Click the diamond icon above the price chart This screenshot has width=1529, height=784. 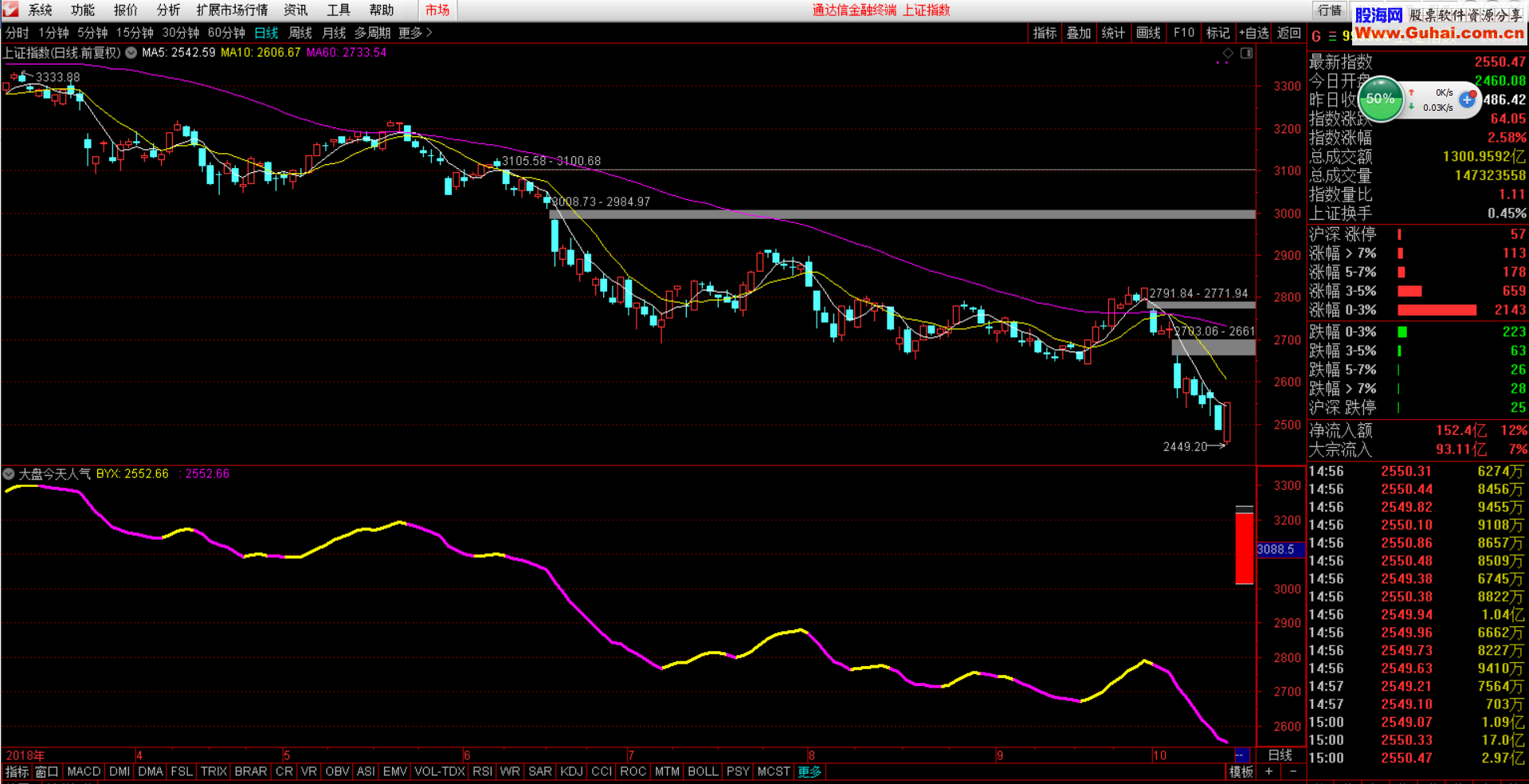pos(1228,53)
